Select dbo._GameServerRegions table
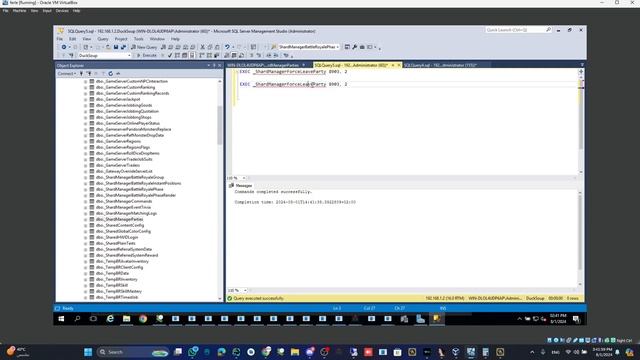The width and height of the screenshot is (640, 360). (118, 141)
